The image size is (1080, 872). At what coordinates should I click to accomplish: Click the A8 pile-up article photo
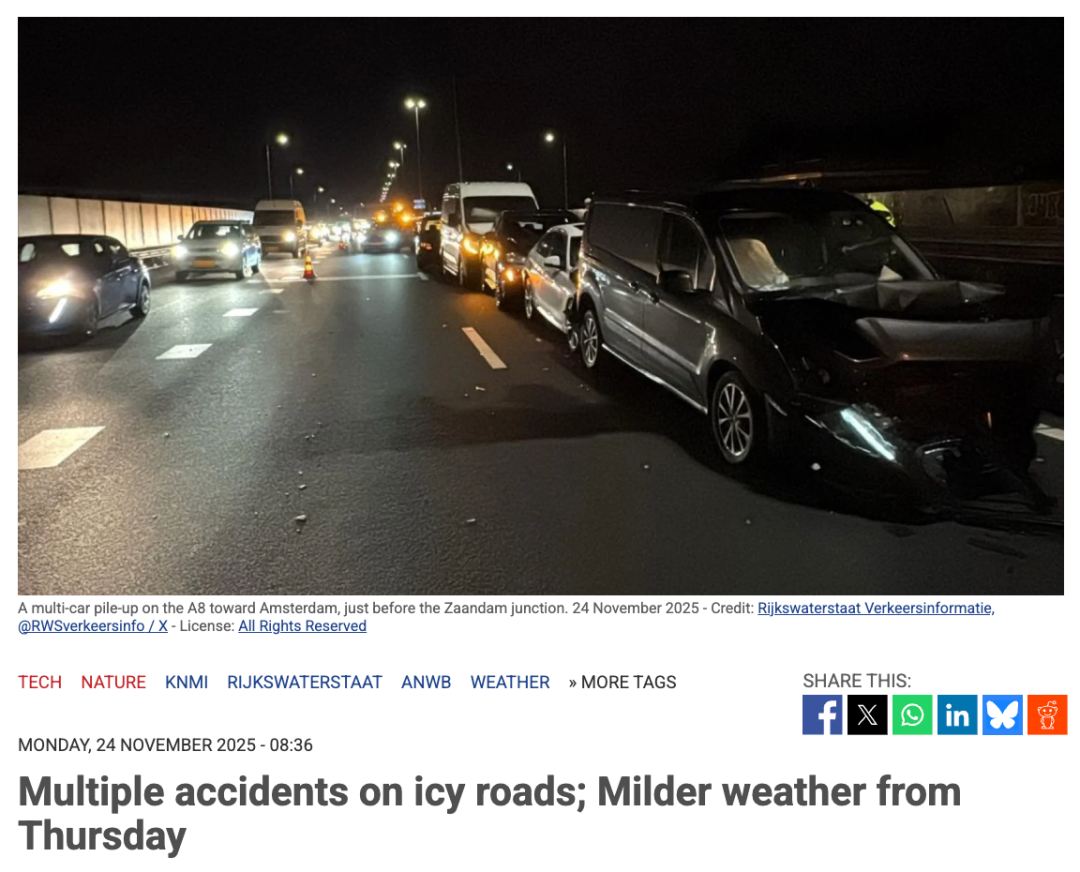coord(541,306)
